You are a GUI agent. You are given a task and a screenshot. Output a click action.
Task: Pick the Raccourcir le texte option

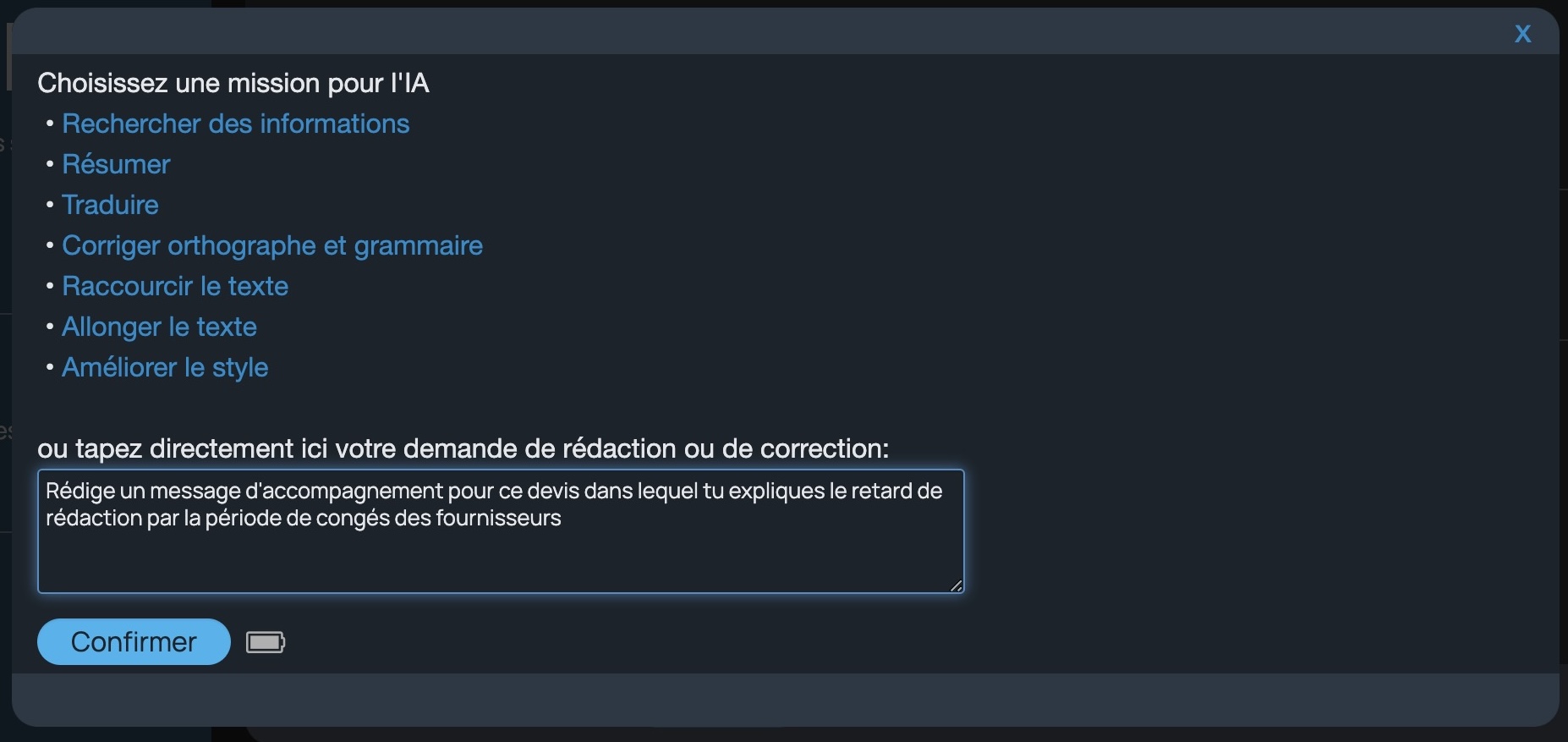click(175, 286)
